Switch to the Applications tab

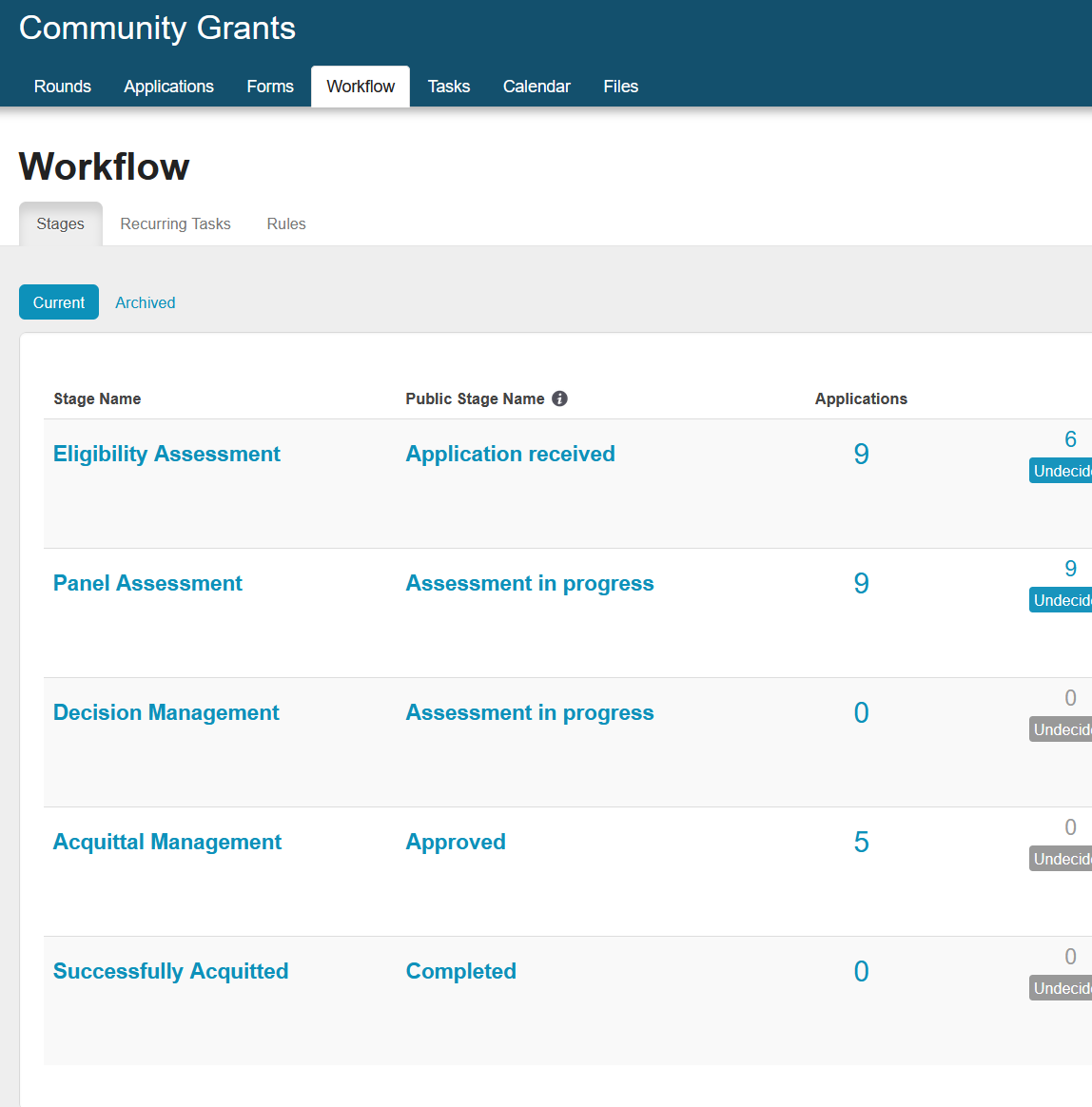point(168,87)
